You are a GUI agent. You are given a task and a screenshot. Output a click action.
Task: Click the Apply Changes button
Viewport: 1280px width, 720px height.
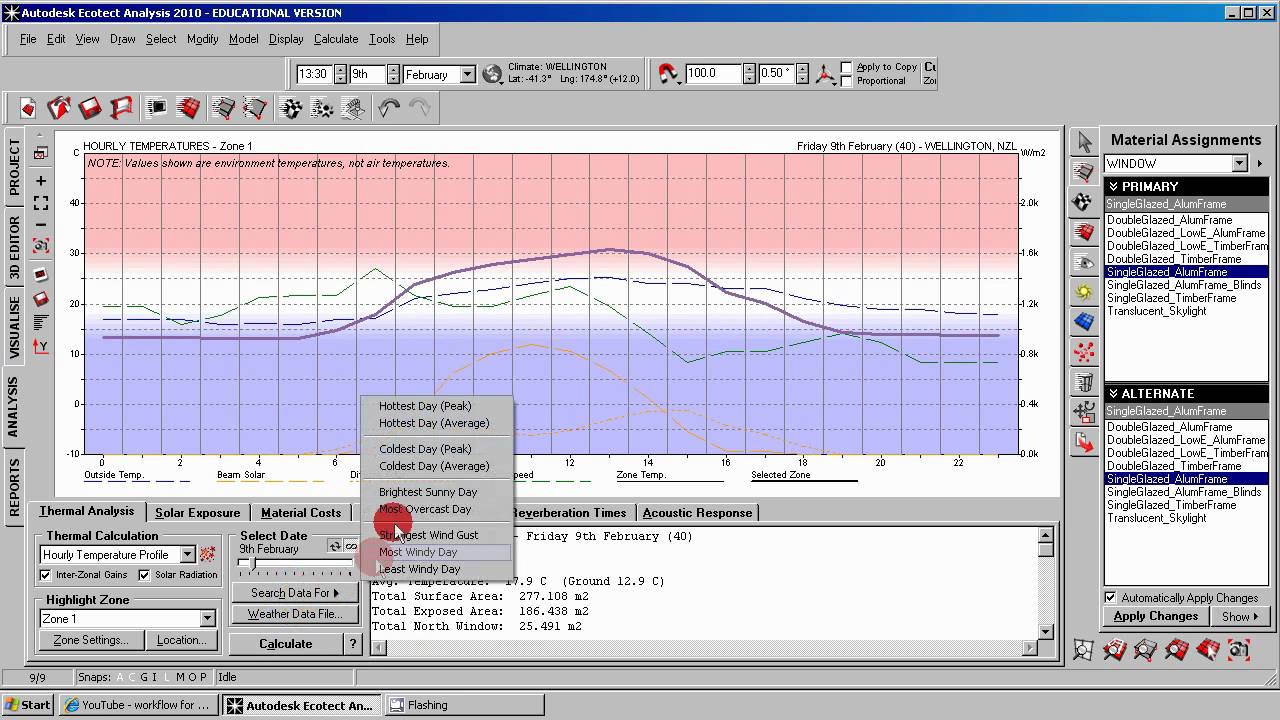[1156, 616]
